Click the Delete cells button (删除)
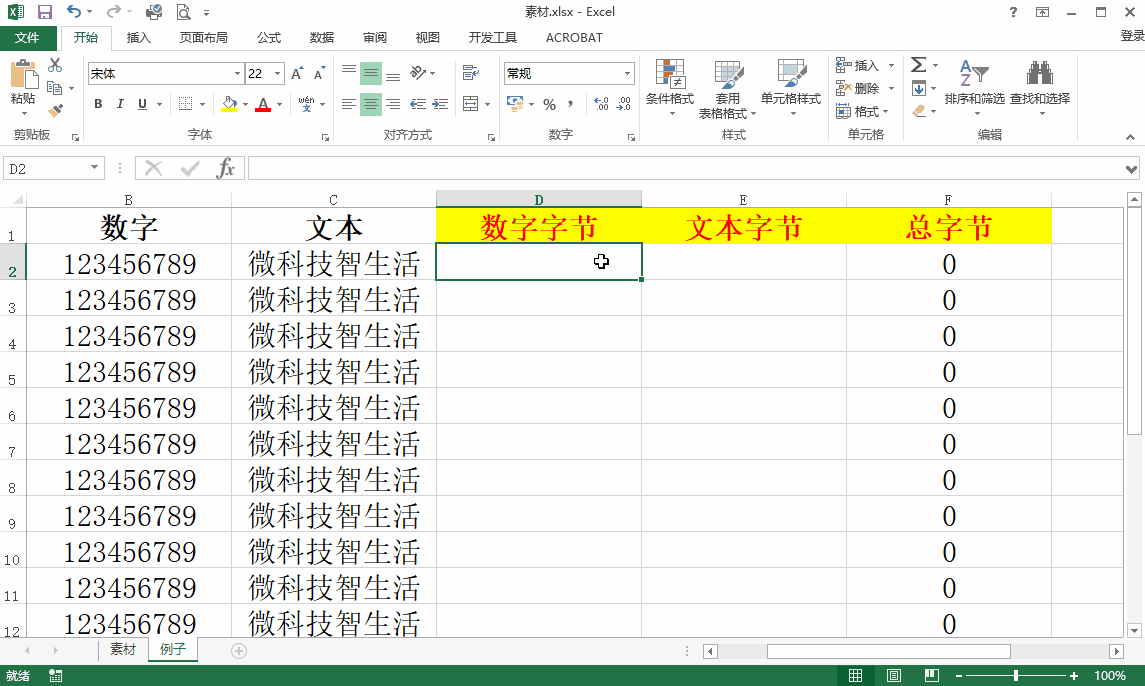This screenshot has width=1145, height=686. (857, 88)
